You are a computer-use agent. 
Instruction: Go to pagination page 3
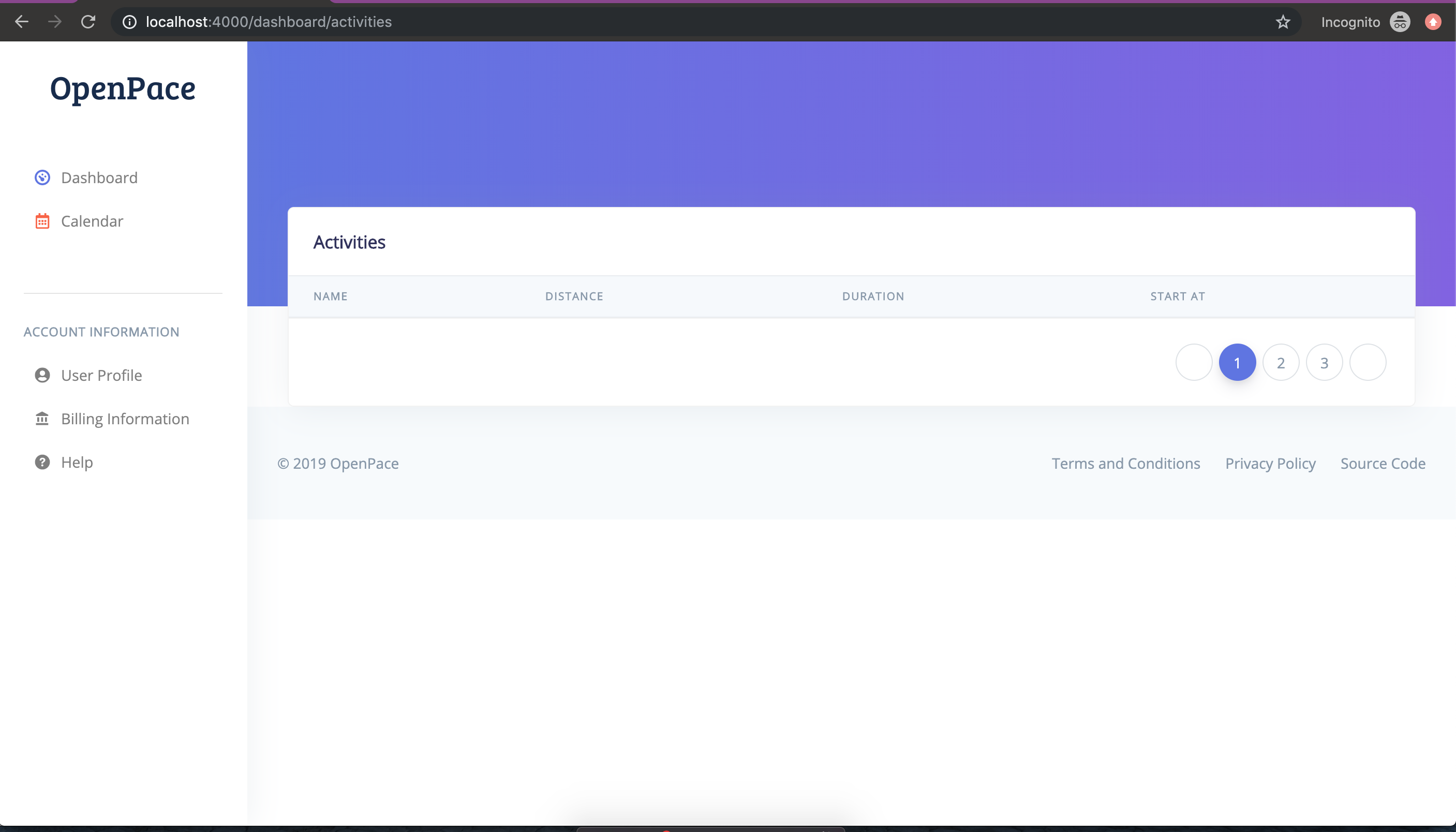coord(1324,363)
